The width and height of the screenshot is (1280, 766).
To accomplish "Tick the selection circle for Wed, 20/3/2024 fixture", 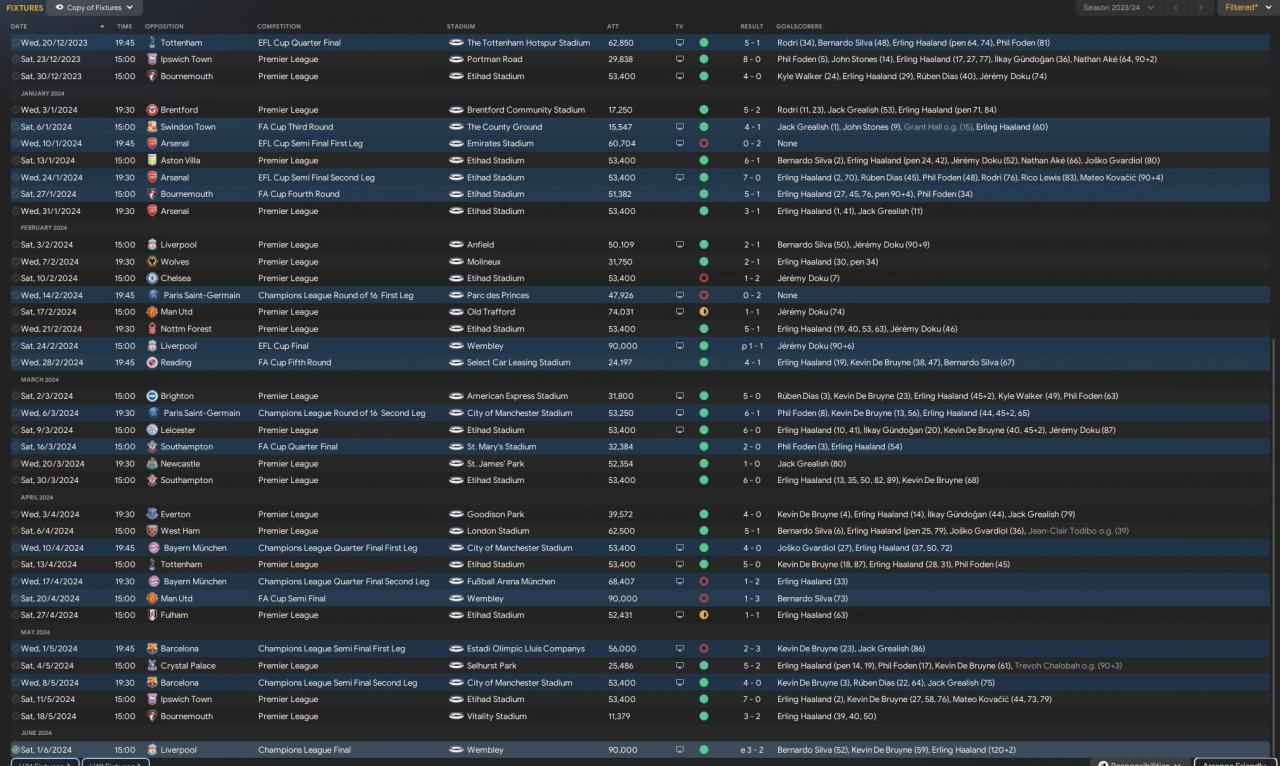I will tap(15, 464).
